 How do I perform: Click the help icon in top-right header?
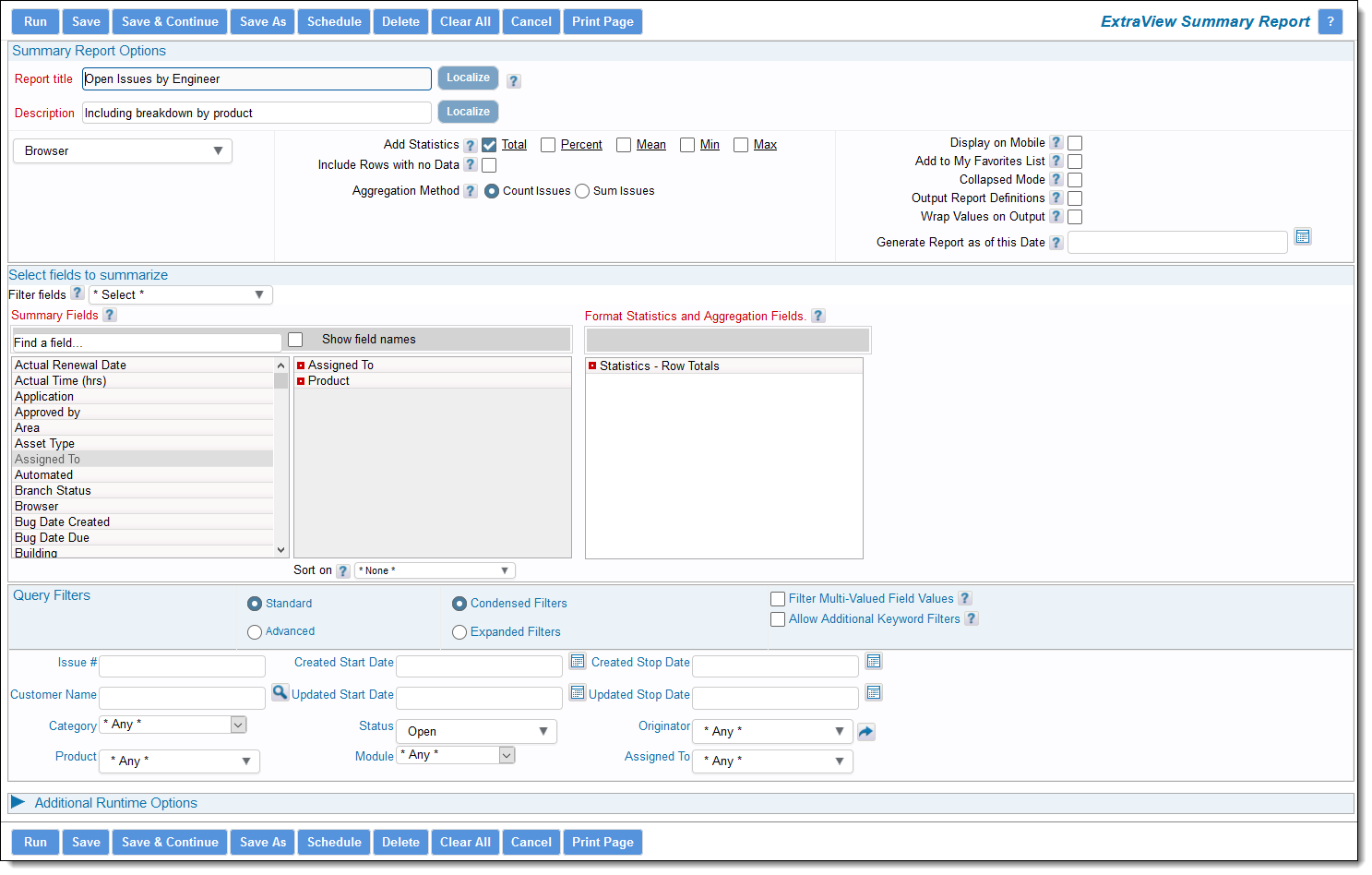tap(1330, 21)
